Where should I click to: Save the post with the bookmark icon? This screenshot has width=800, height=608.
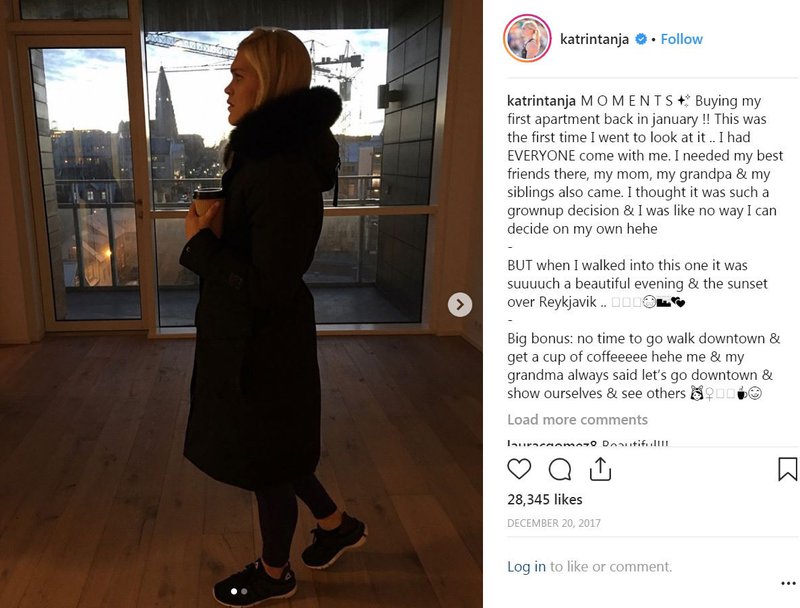(x=787, y=469)
